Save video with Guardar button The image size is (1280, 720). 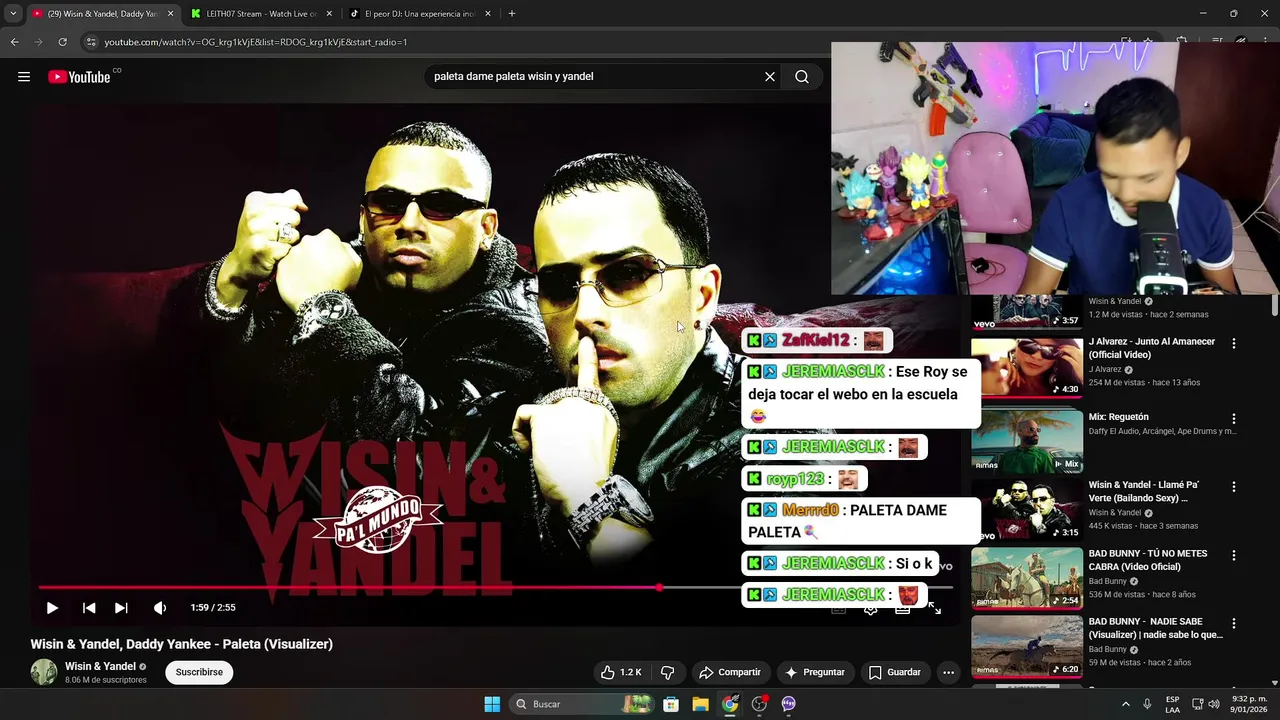click(895, 672)
